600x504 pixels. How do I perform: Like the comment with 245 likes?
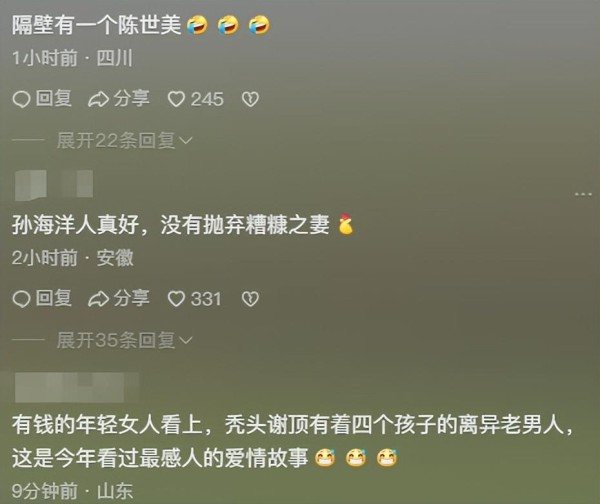pos(176,99)
